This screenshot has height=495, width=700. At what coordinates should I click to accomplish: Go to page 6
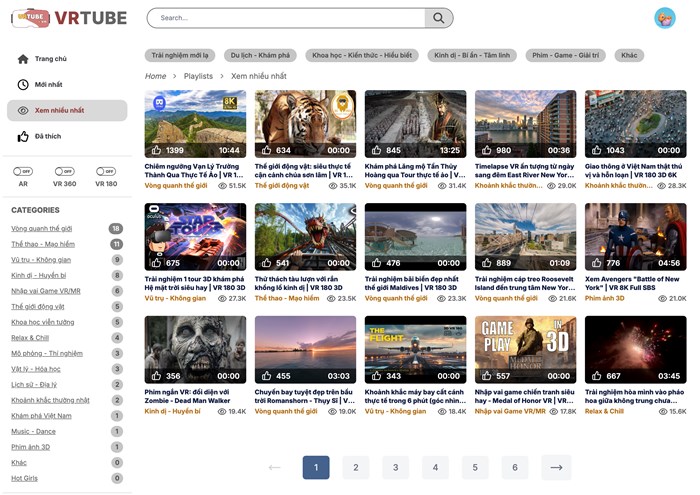tap(515, 467)
